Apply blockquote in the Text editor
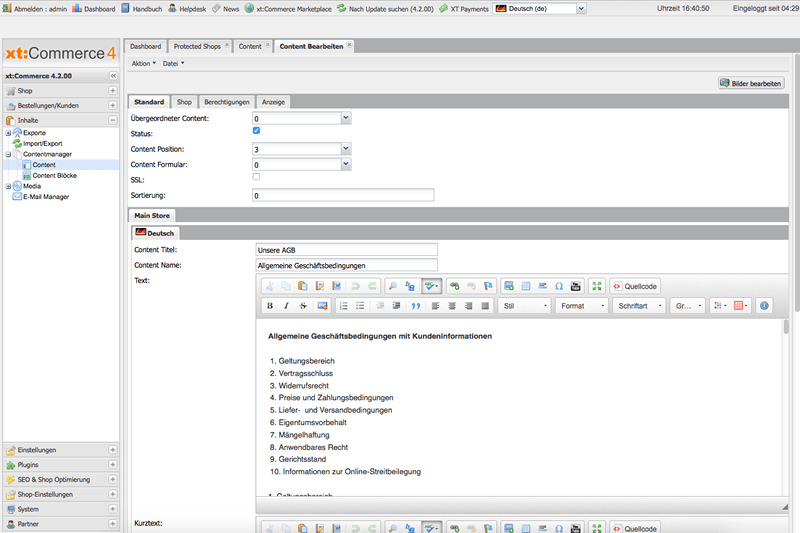This screenshot has width=800, height=533. click(x=416, y=306)
